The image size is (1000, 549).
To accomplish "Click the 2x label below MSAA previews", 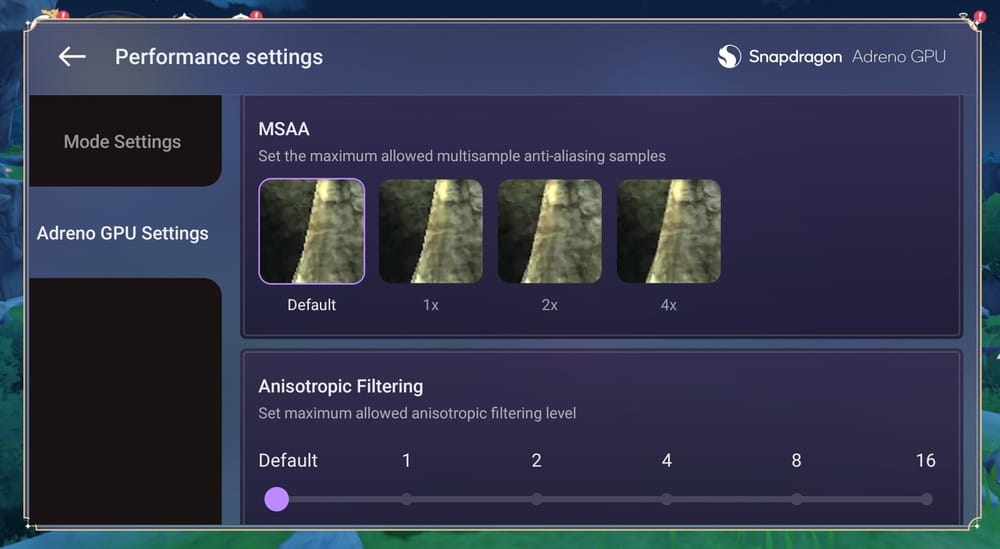I will coord(550,305).
